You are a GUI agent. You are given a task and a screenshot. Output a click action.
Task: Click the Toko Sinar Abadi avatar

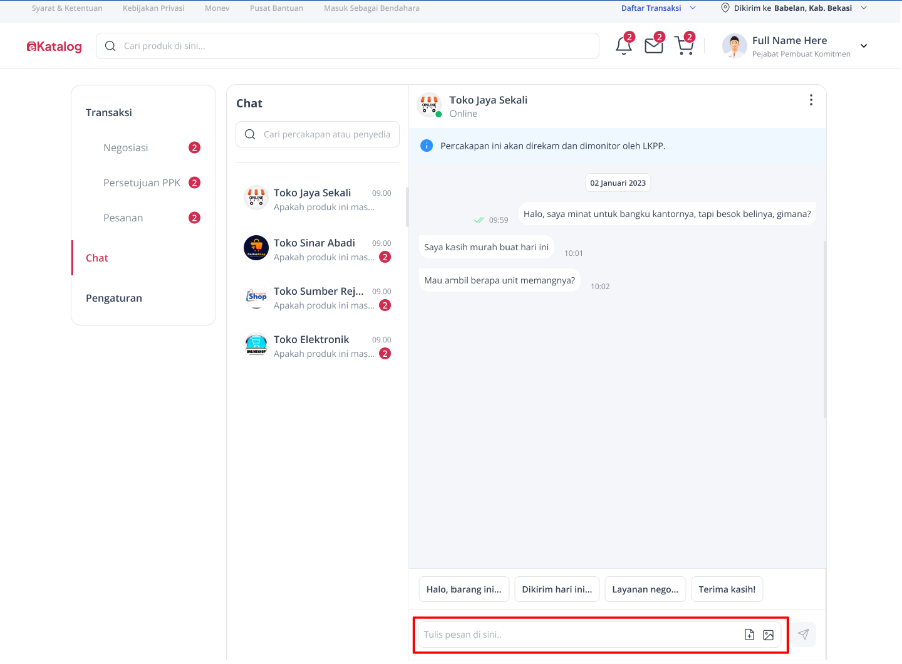pyautogui.click(x=256, y=248)
